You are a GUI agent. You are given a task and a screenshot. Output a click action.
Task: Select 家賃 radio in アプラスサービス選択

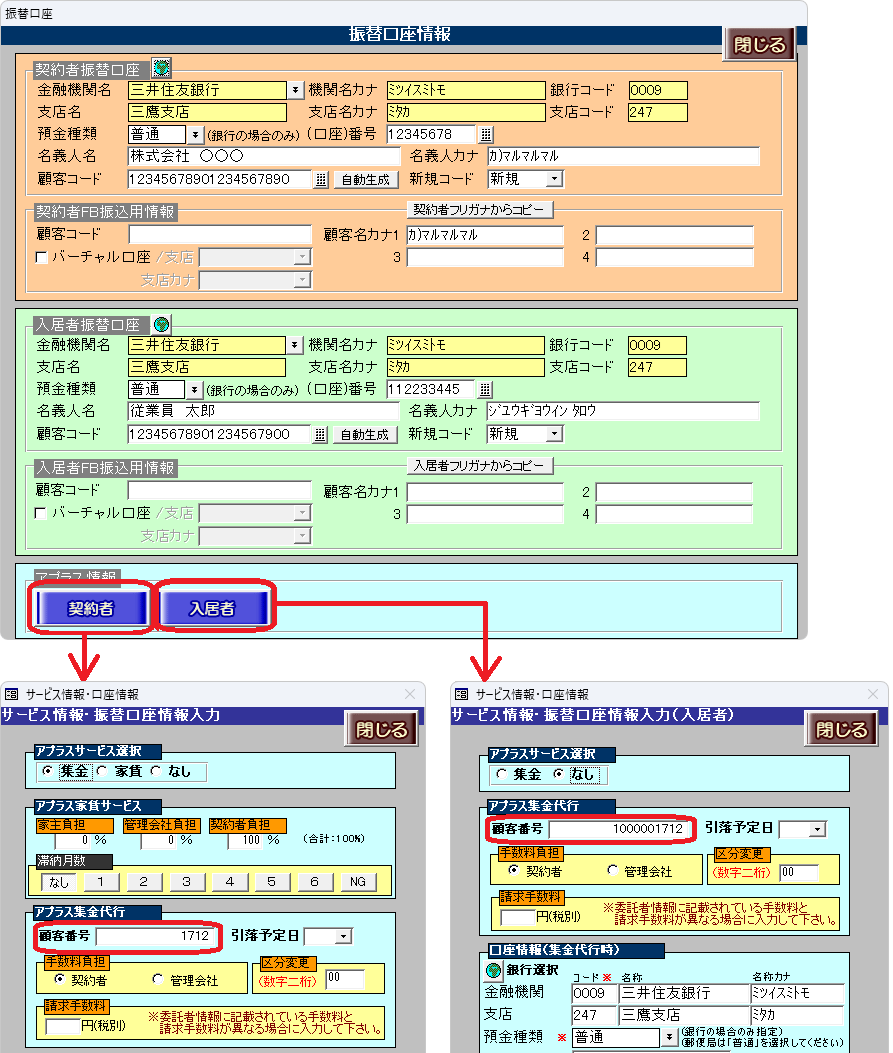pyautogui.click(x=103, y=771)
